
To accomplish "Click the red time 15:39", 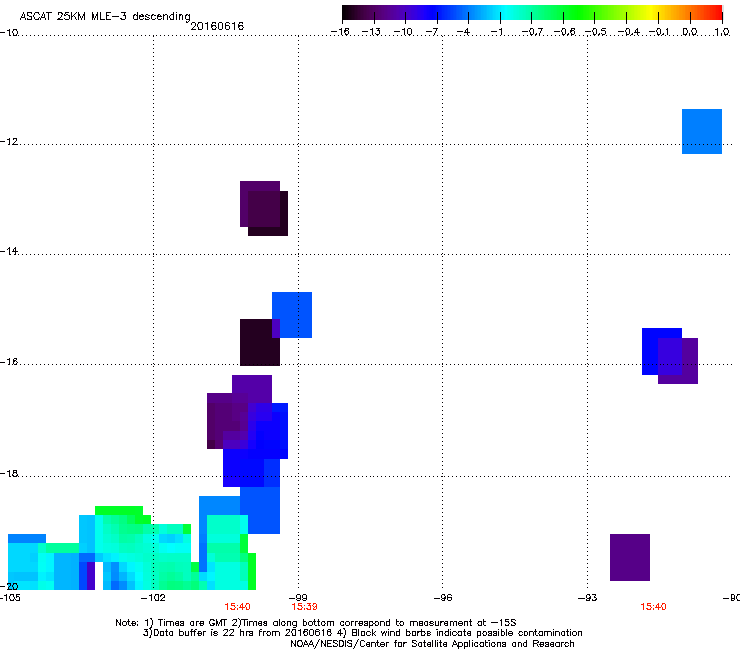I will pos(304,607).
